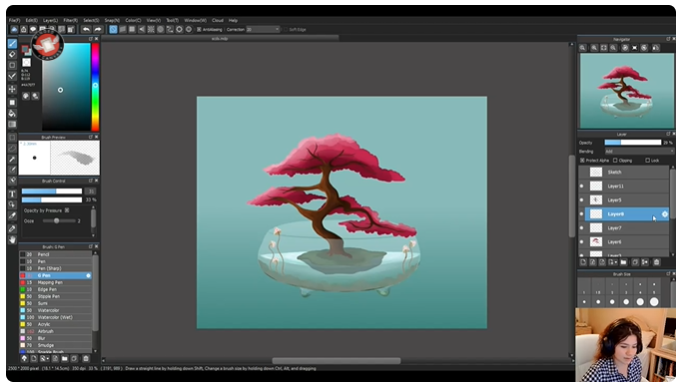Delete brush with trash icon in Brush panel
683x387 pixels.
86,359
